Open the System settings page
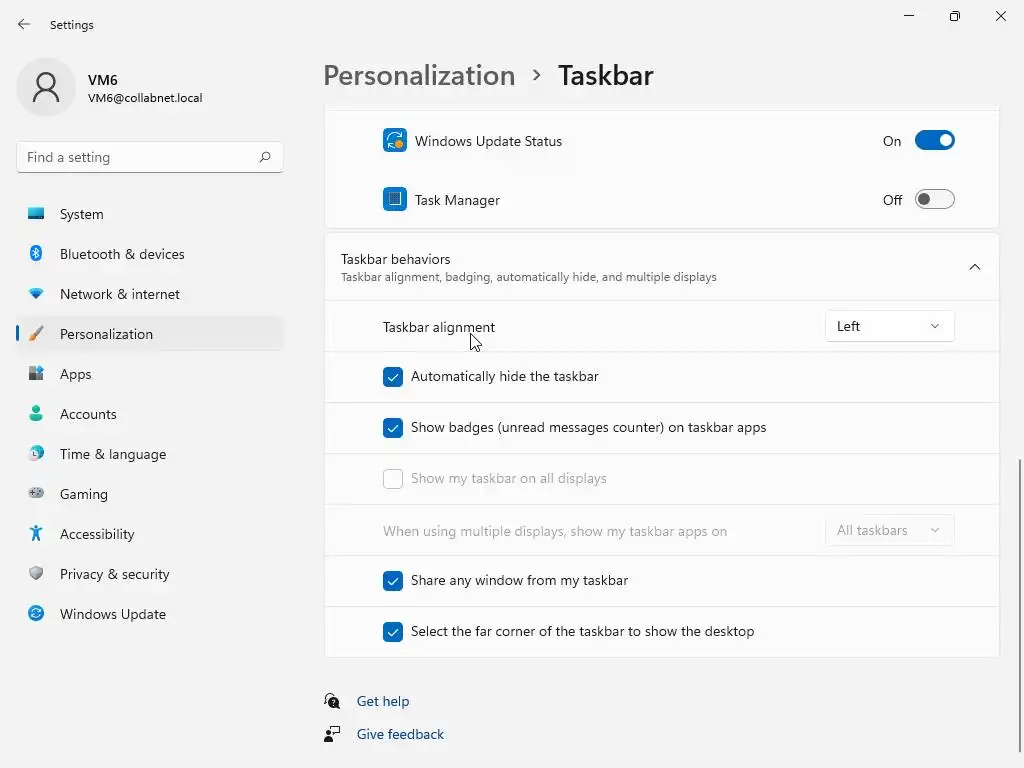The image size is (1024, 768). click(82, 214)
